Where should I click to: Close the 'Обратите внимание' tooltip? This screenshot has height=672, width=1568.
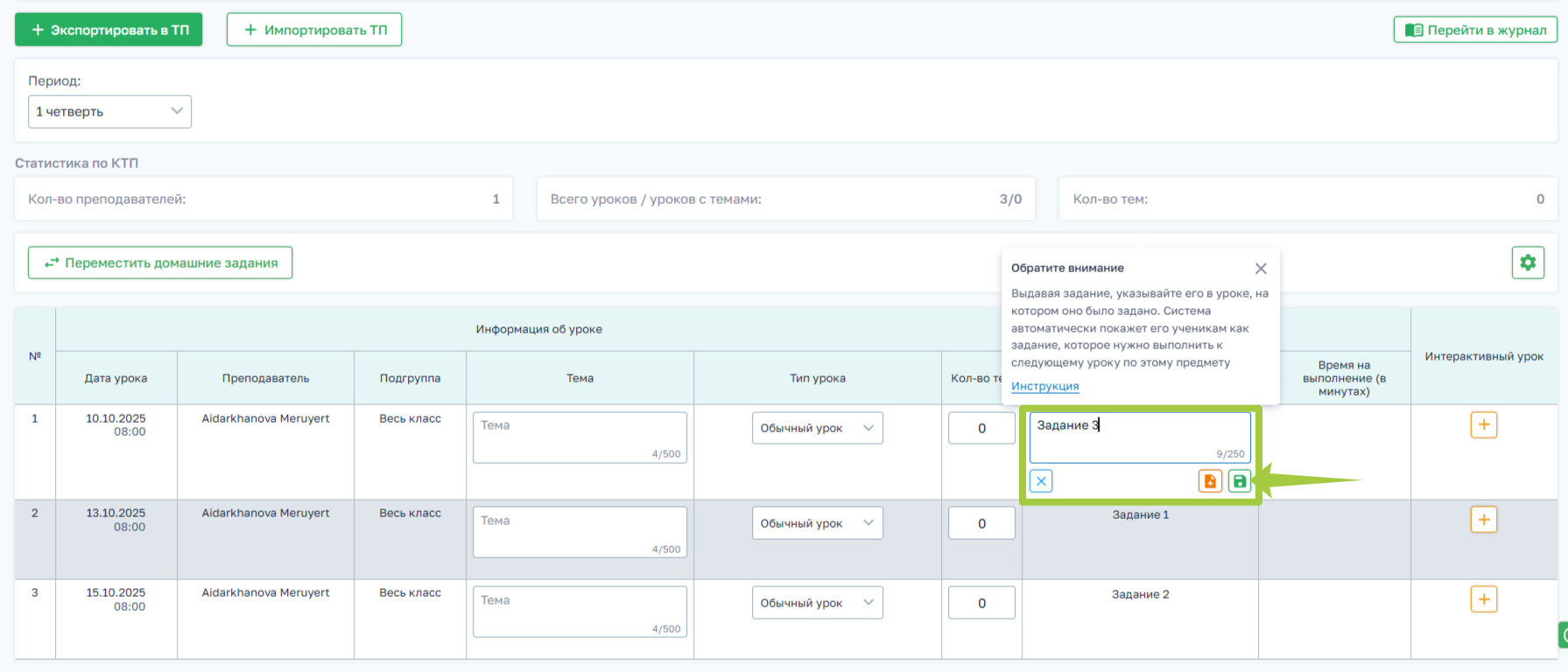pos(1260,269)
